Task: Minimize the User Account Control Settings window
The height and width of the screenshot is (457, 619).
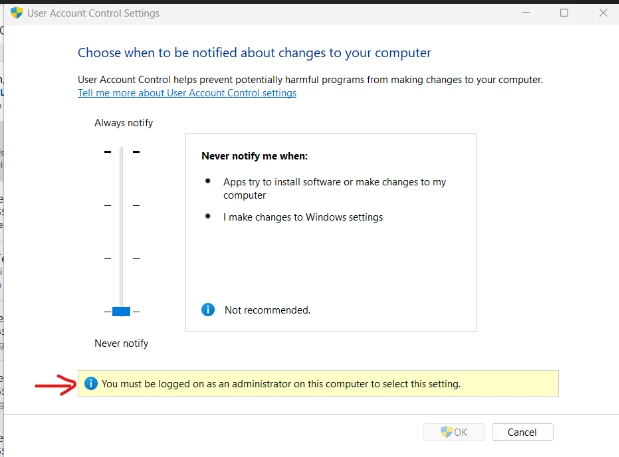Action: 526,13
